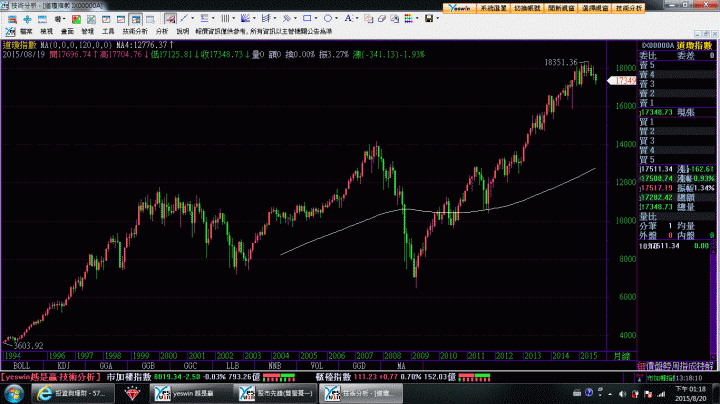Expand dropdown arrow beside fan lines tool
The height and width of the screenshot is (404, 720).
(254, 18)
